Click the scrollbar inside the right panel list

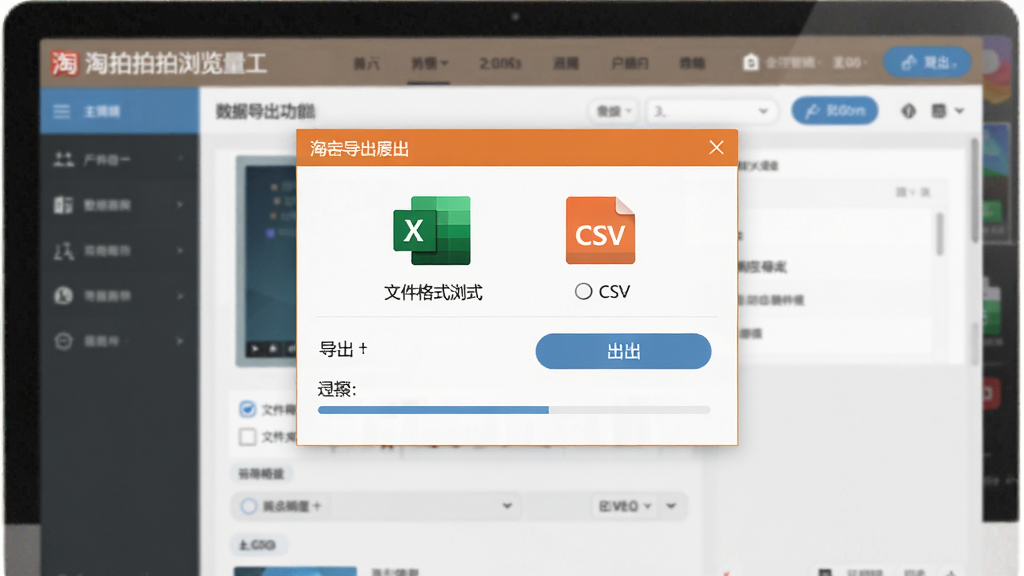tap(940, 233)
